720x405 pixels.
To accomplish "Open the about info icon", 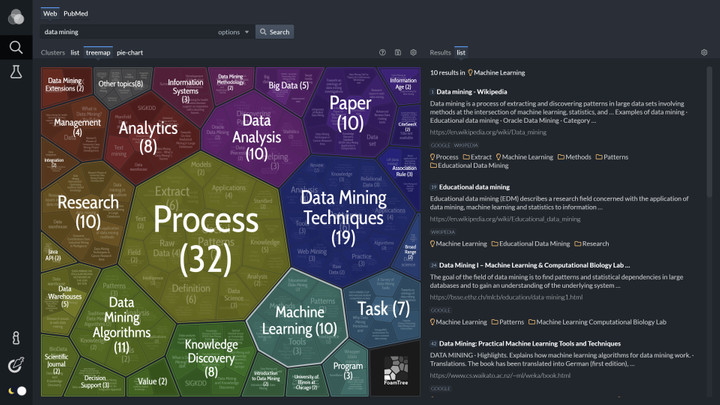I will coord(16,338).
